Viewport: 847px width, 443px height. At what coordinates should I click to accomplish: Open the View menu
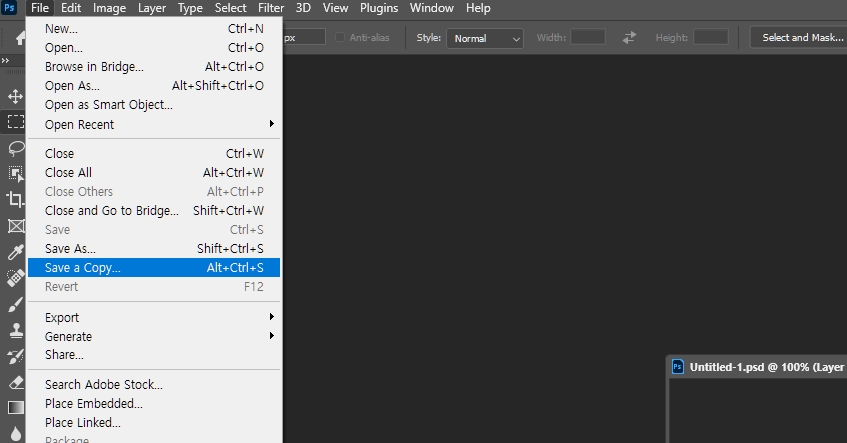335,8
